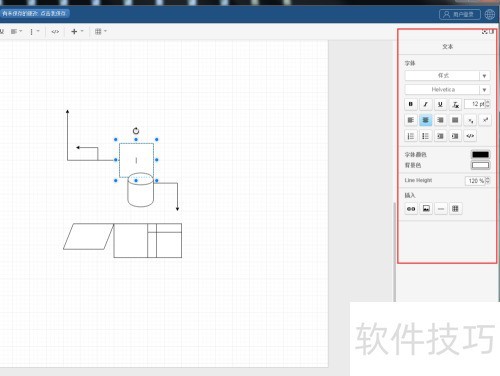500x376 pixels.
Task: Open the Helvetica font family dropdown
Action: tap(447, 90)
